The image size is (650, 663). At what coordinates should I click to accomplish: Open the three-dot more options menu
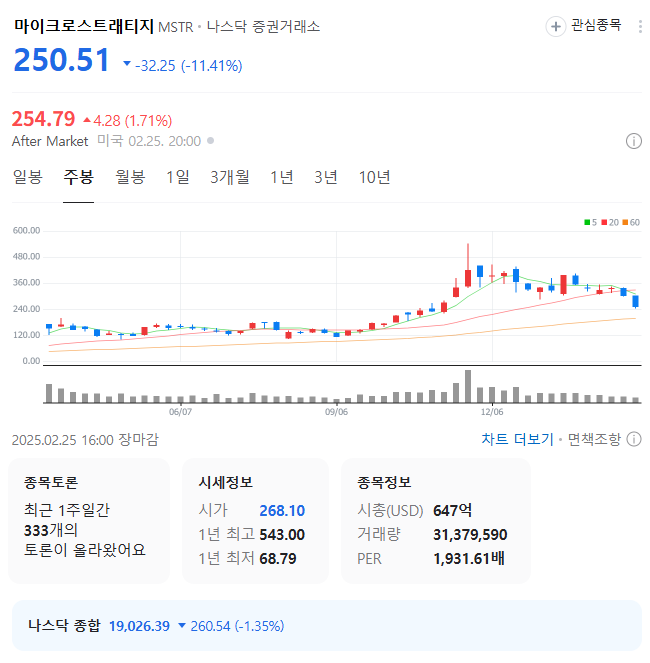pos(640,26)
